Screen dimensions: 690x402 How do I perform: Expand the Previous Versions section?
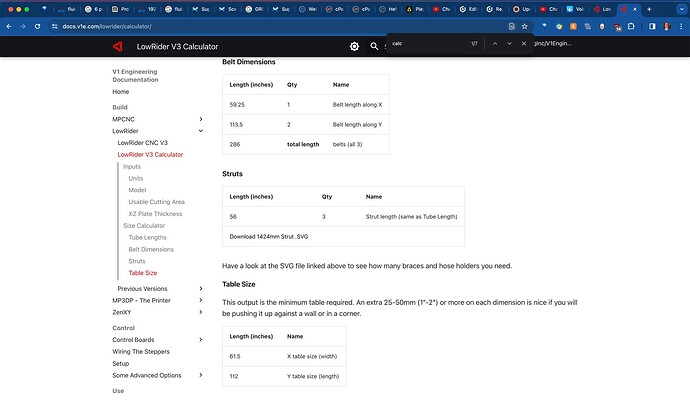201,289
